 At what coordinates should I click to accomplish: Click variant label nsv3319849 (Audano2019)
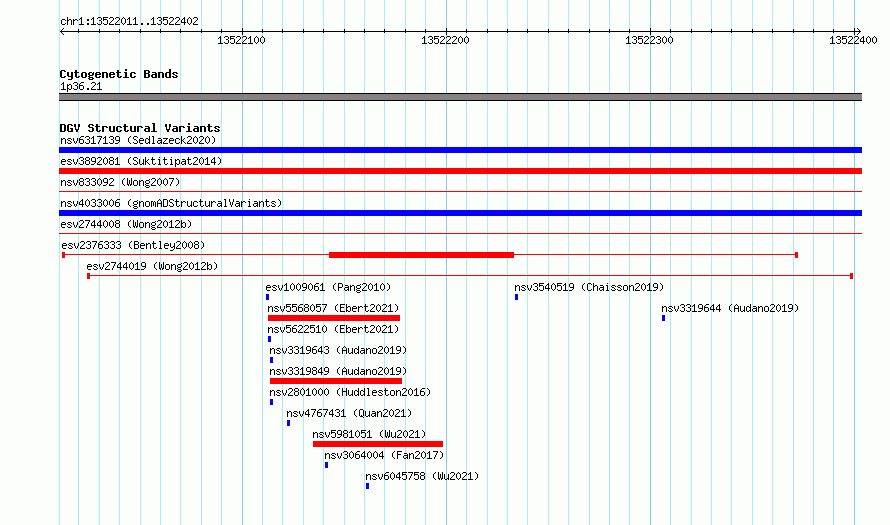pos(338,371)
